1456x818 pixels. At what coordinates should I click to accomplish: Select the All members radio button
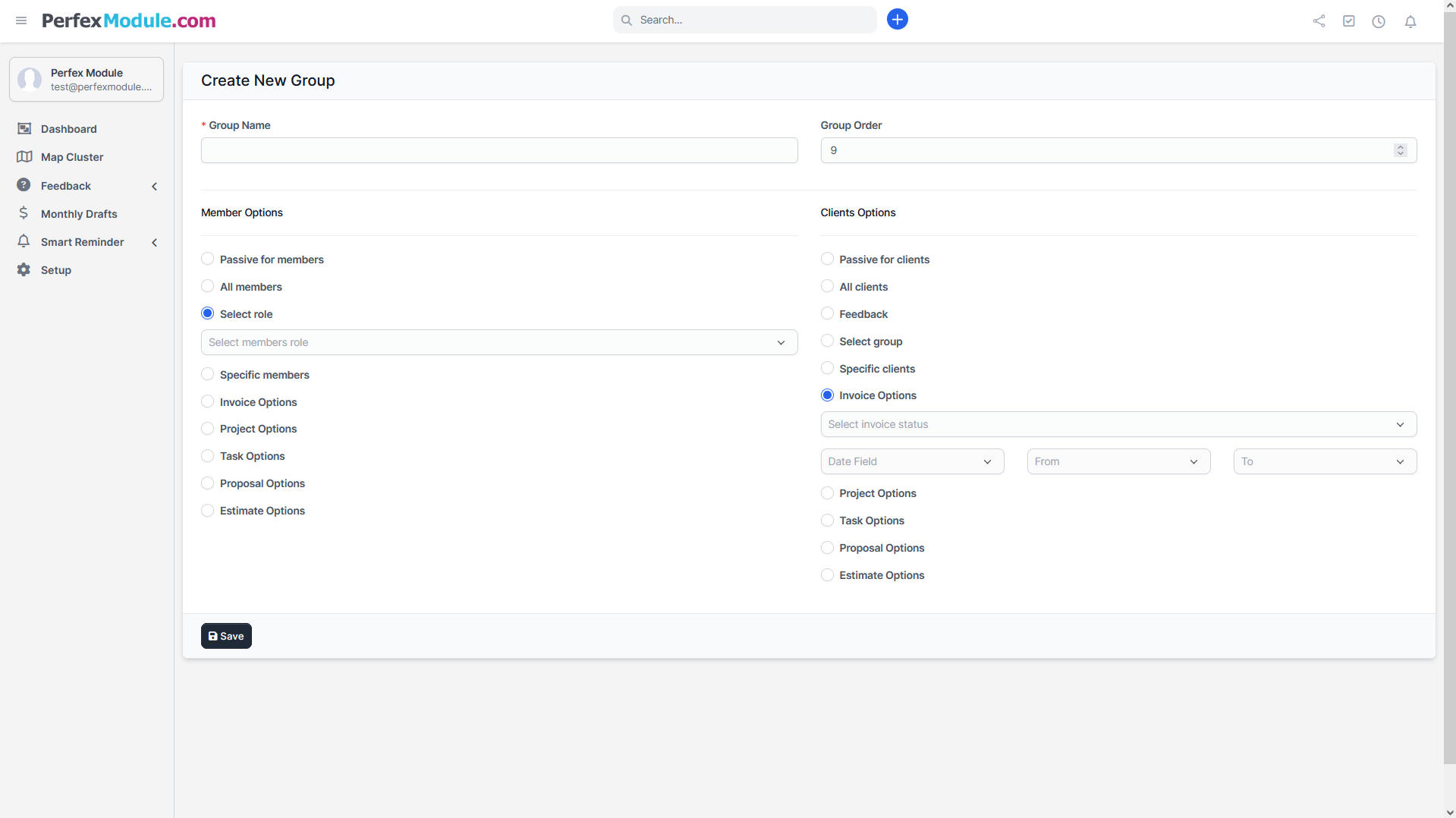[x=207, y=287]
